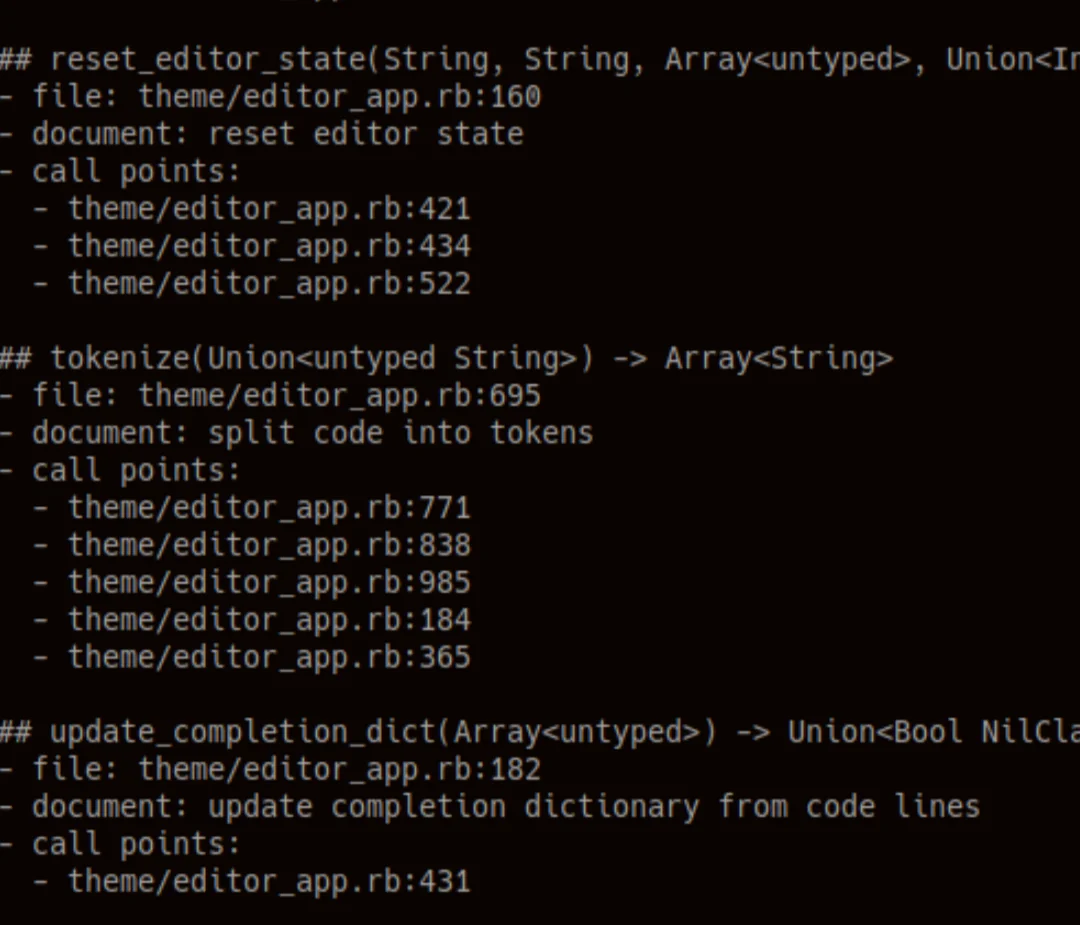Click call point theme/editor_app.rb:421
The width and height of the screenshot is (1080, 925).
click(269, 209)
